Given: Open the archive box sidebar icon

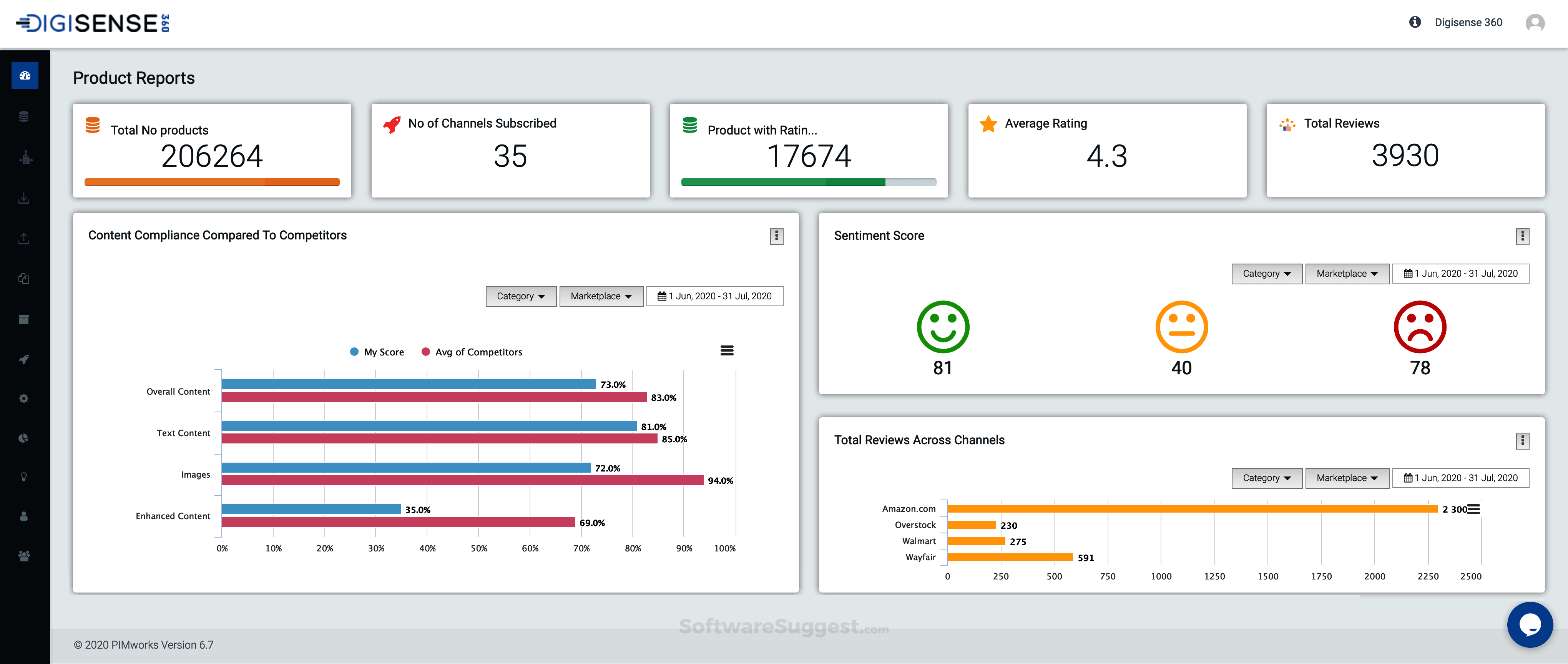Looking at the screenshot, I should coord(24,319).
